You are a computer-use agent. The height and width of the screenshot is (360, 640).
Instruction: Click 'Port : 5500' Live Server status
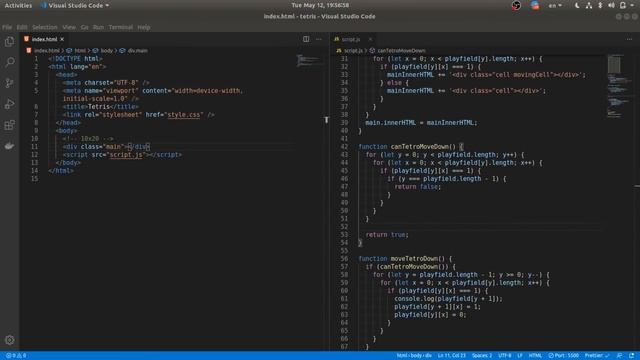(x=564, y=356)
